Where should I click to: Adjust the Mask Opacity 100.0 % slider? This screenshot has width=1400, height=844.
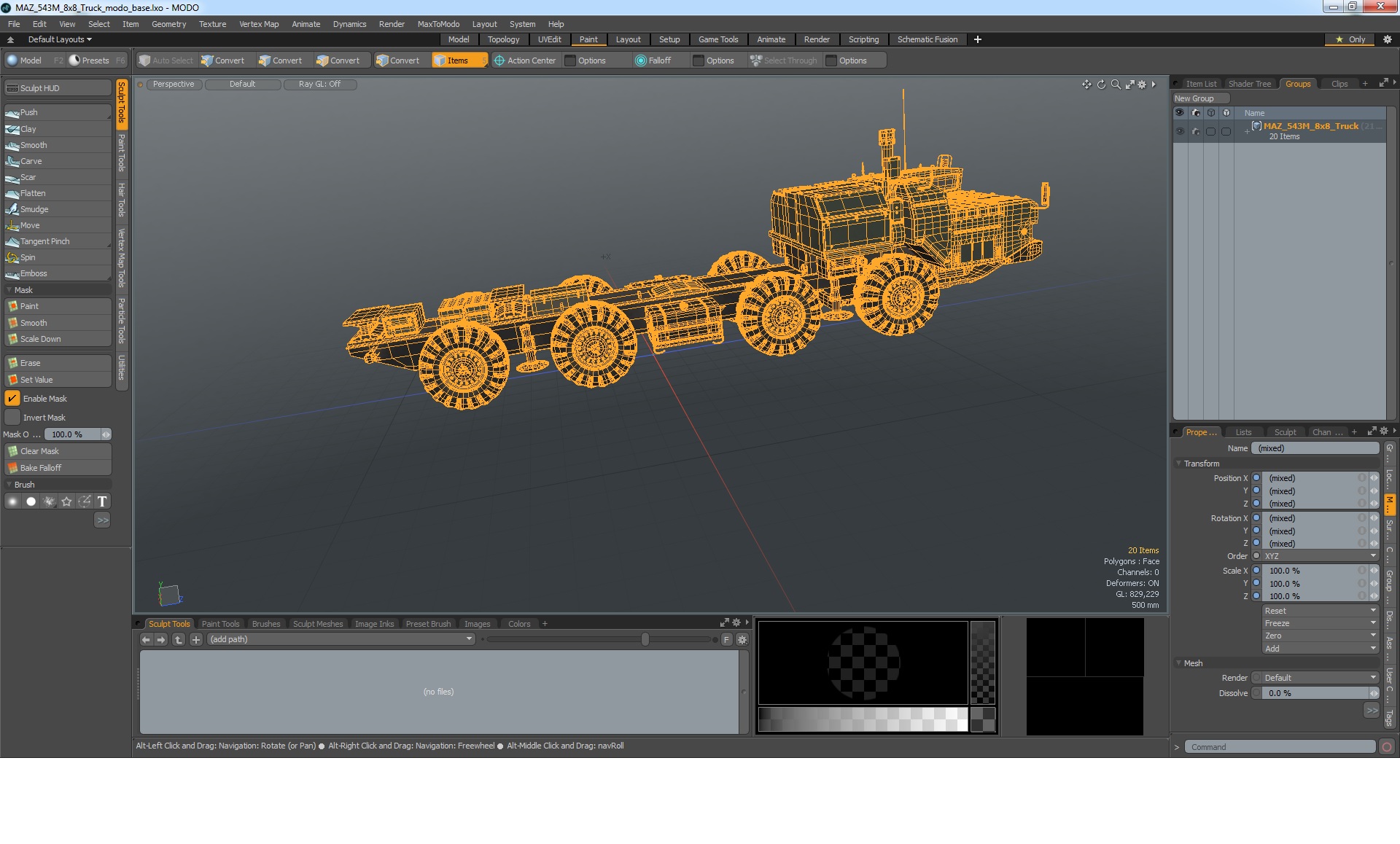(x=77, y=434)
